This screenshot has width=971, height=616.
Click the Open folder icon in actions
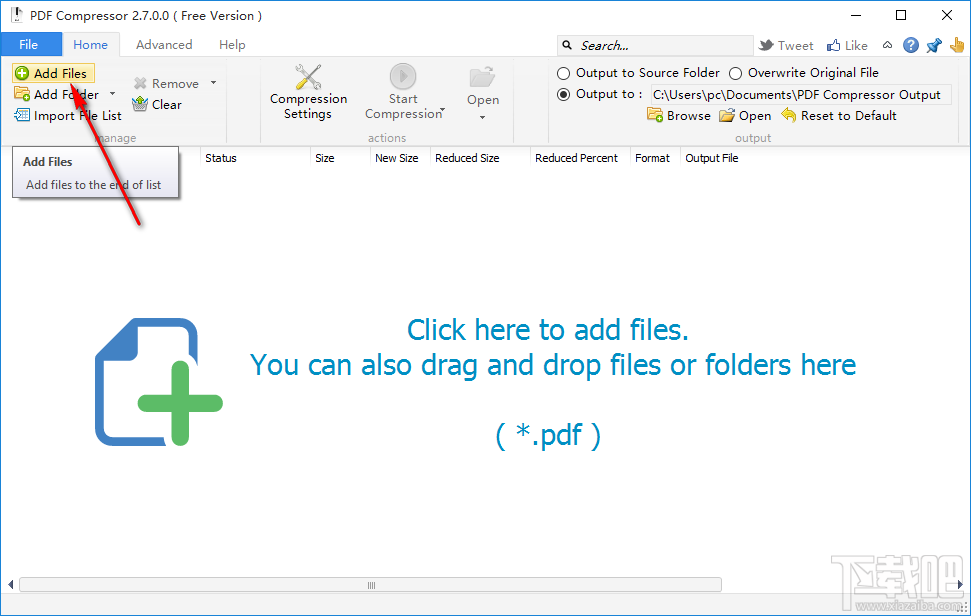coord(482,77)
